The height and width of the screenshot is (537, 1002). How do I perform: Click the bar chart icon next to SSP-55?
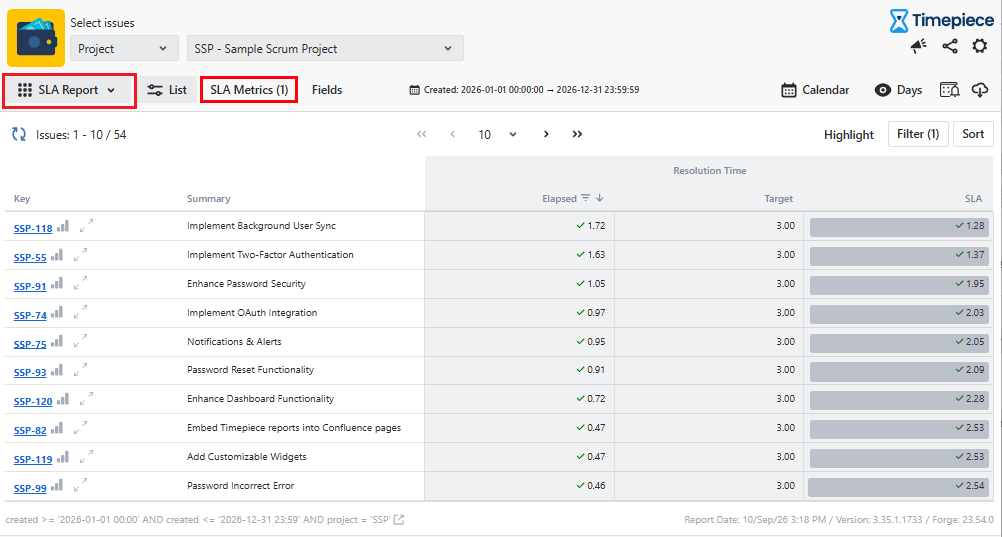pos(57,256)
